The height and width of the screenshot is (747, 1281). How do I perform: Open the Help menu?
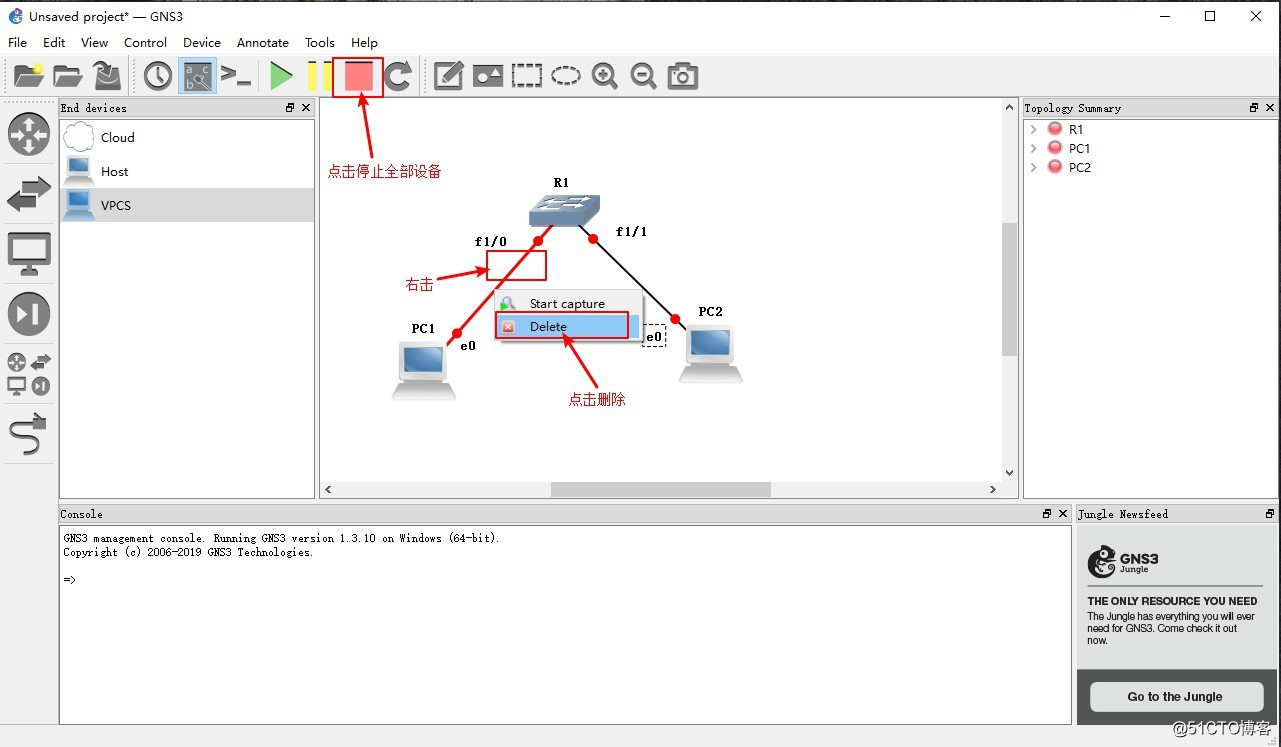pos(364,42)
